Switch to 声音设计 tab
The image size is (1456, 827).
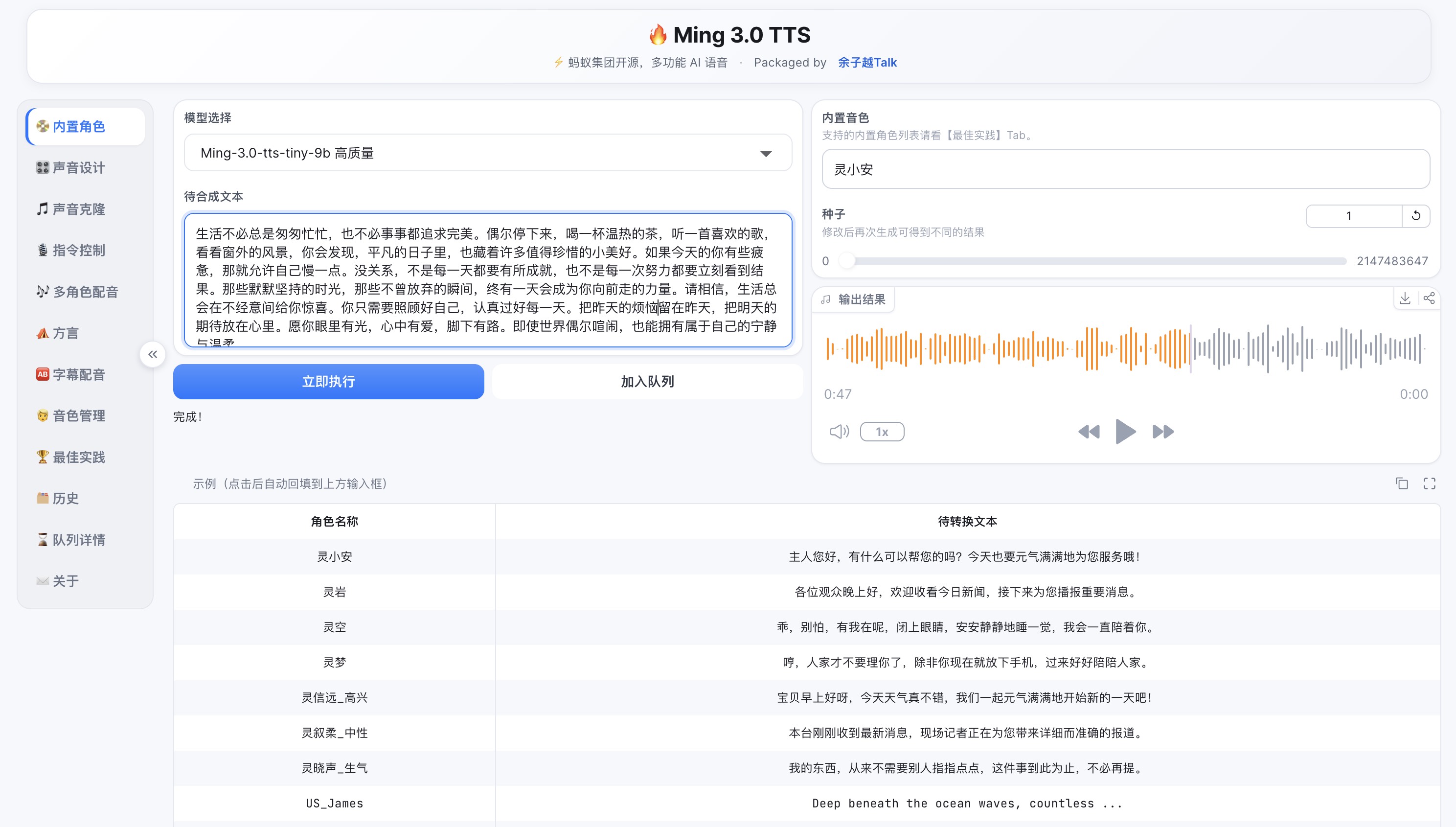click(x=85, y=167)
